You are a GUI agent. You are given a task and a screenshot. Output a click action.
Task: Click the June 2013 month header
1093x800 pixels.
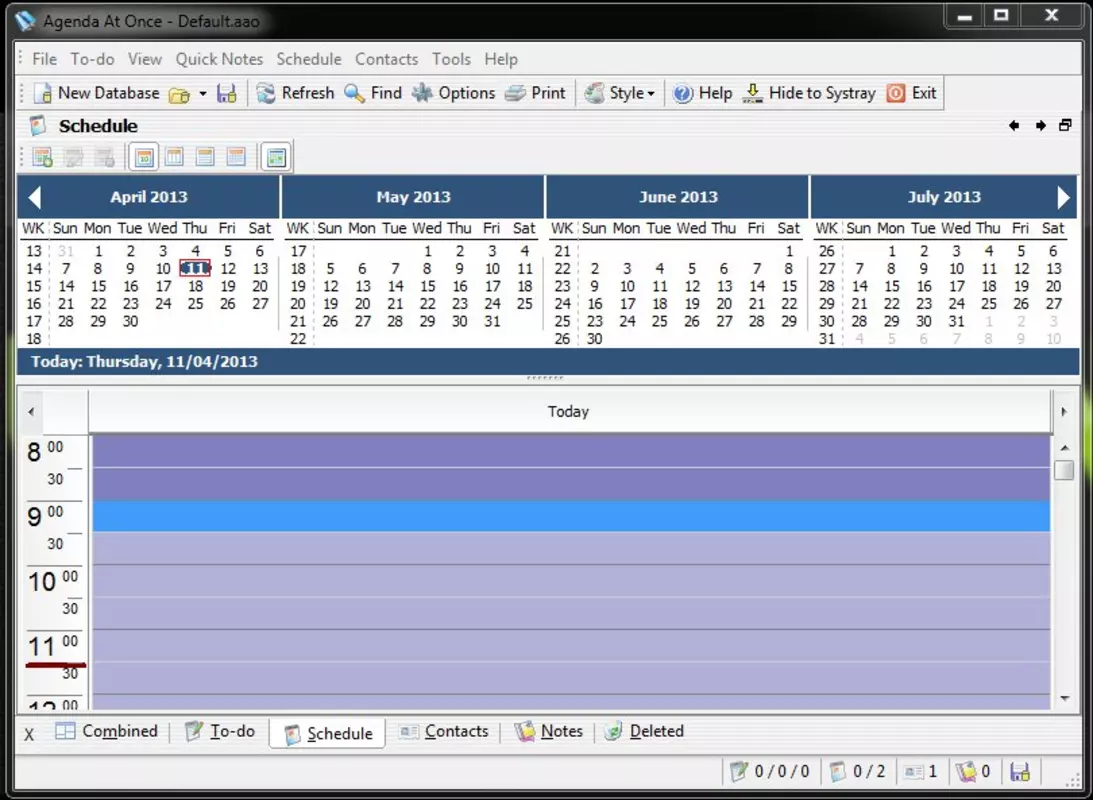coord(678,197)
